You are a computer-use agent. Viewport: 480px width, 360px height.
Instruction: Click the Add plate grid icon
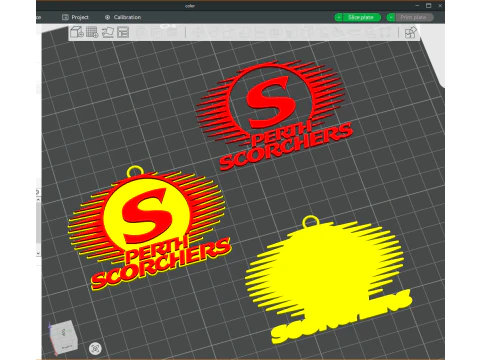point(92,32)
